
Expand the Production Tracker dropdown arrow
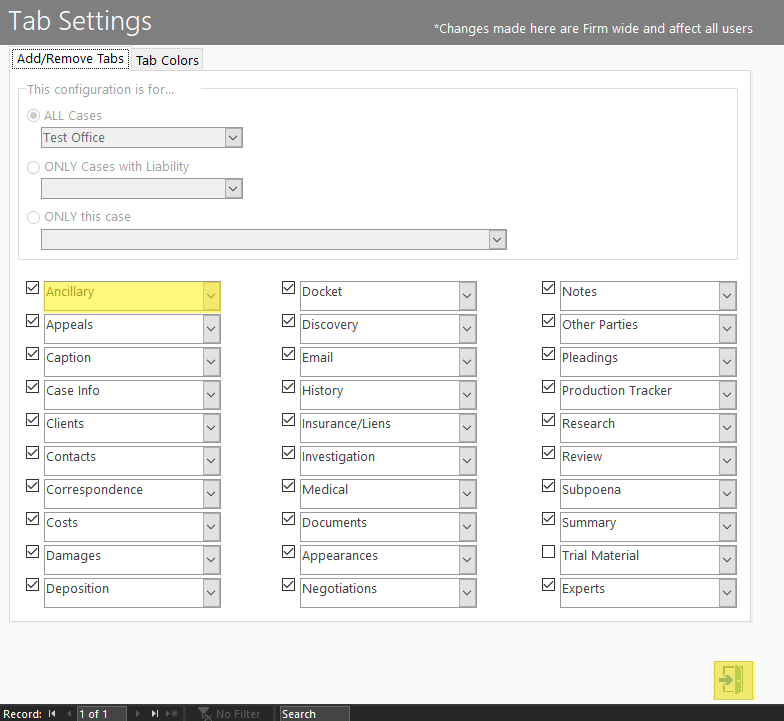pyautogui.click(x=727, y=394)
